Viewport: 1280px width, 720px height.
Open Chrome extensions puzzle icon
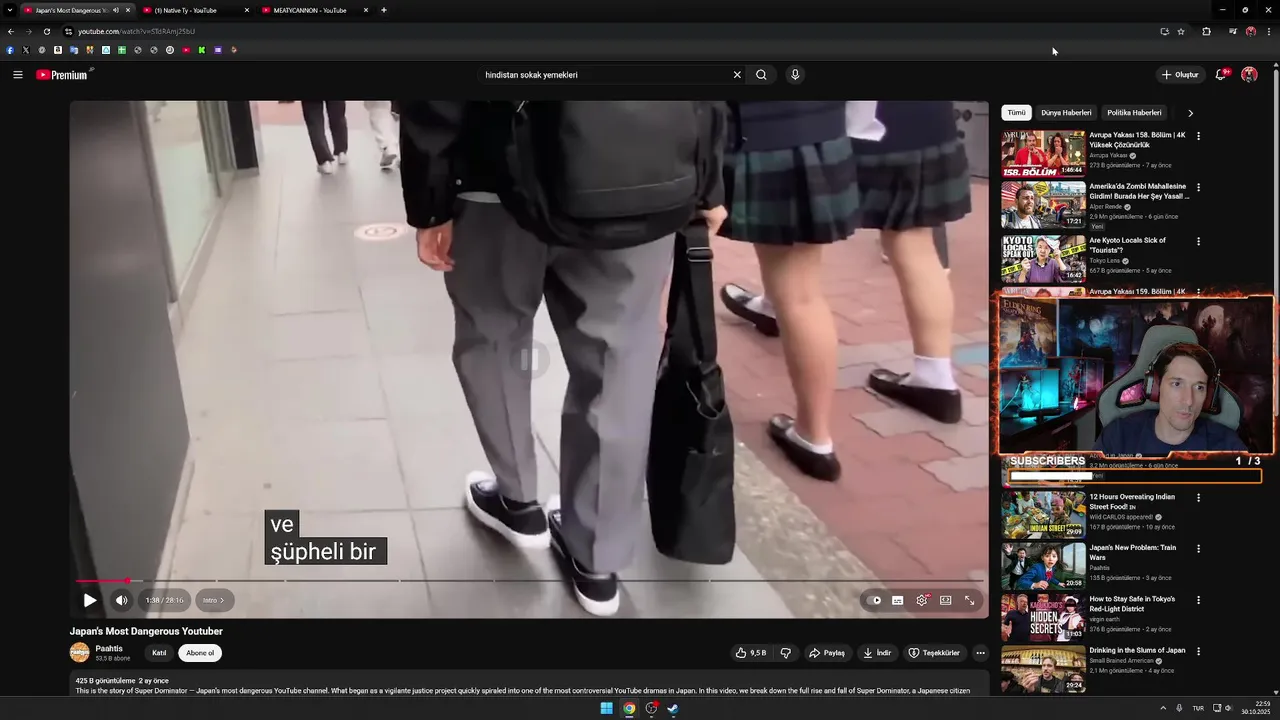pyautogui.click(x=1206, y=32)
